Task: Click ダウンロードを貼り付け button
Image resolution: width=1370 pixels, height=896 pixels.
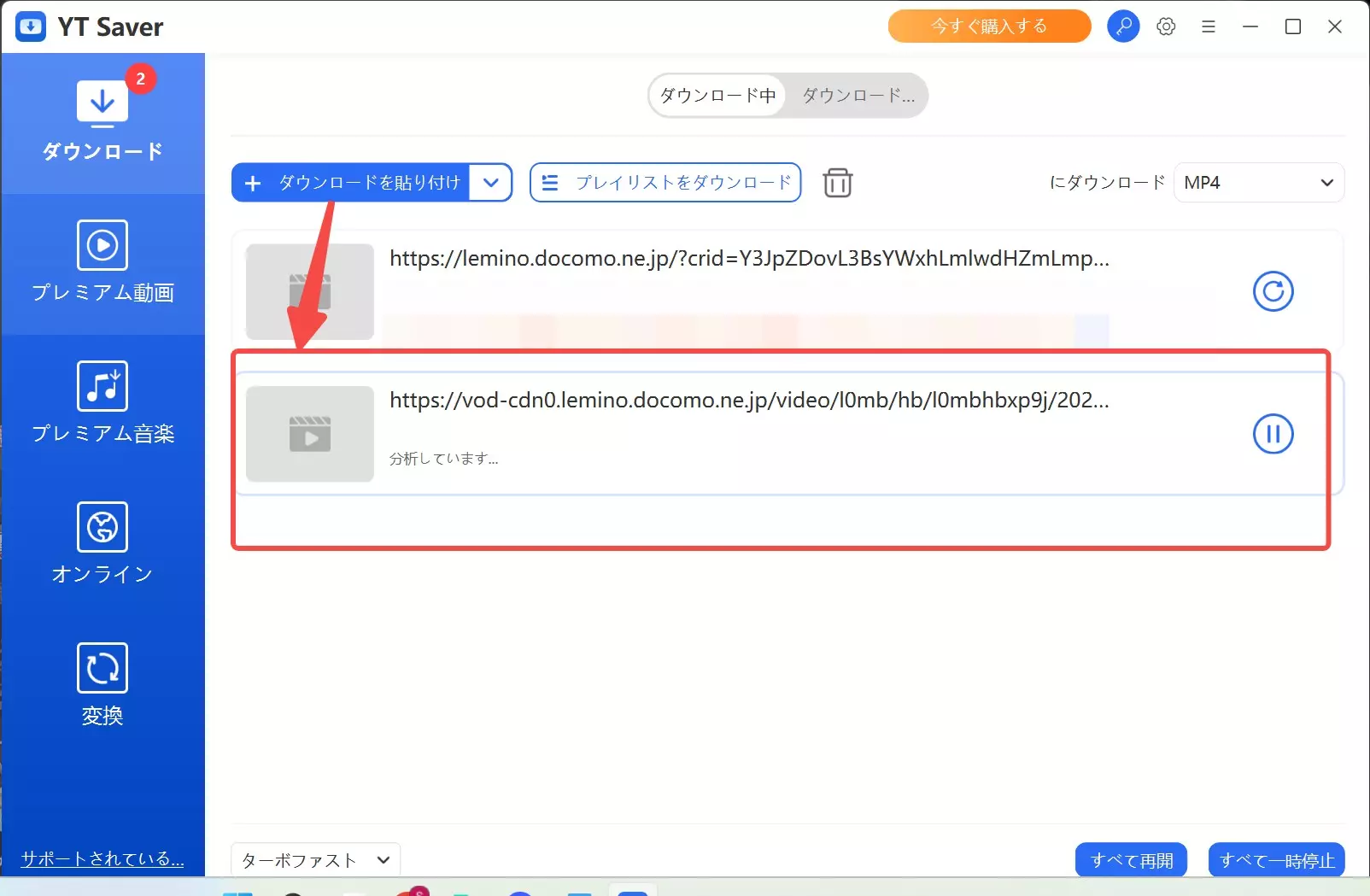Action: (350, 183)
